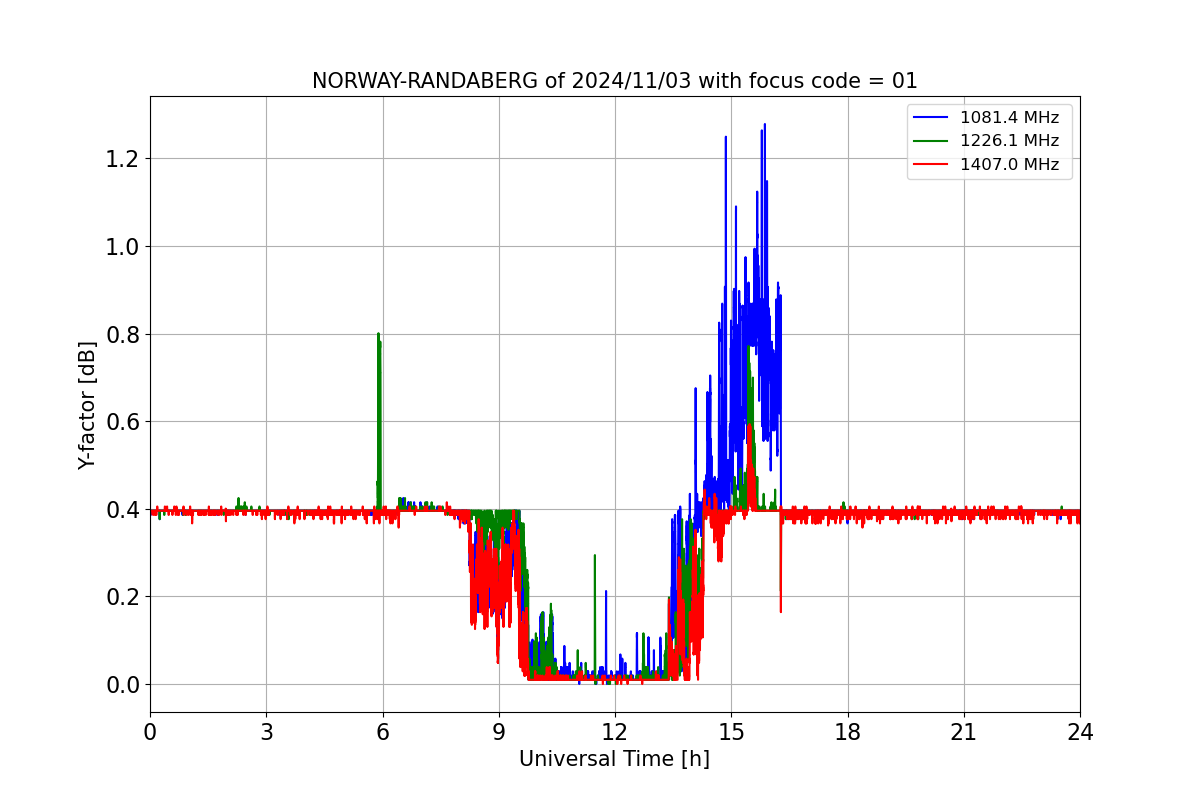
Task: Click y-axis tick label 1.2
Action: point(122,159)
